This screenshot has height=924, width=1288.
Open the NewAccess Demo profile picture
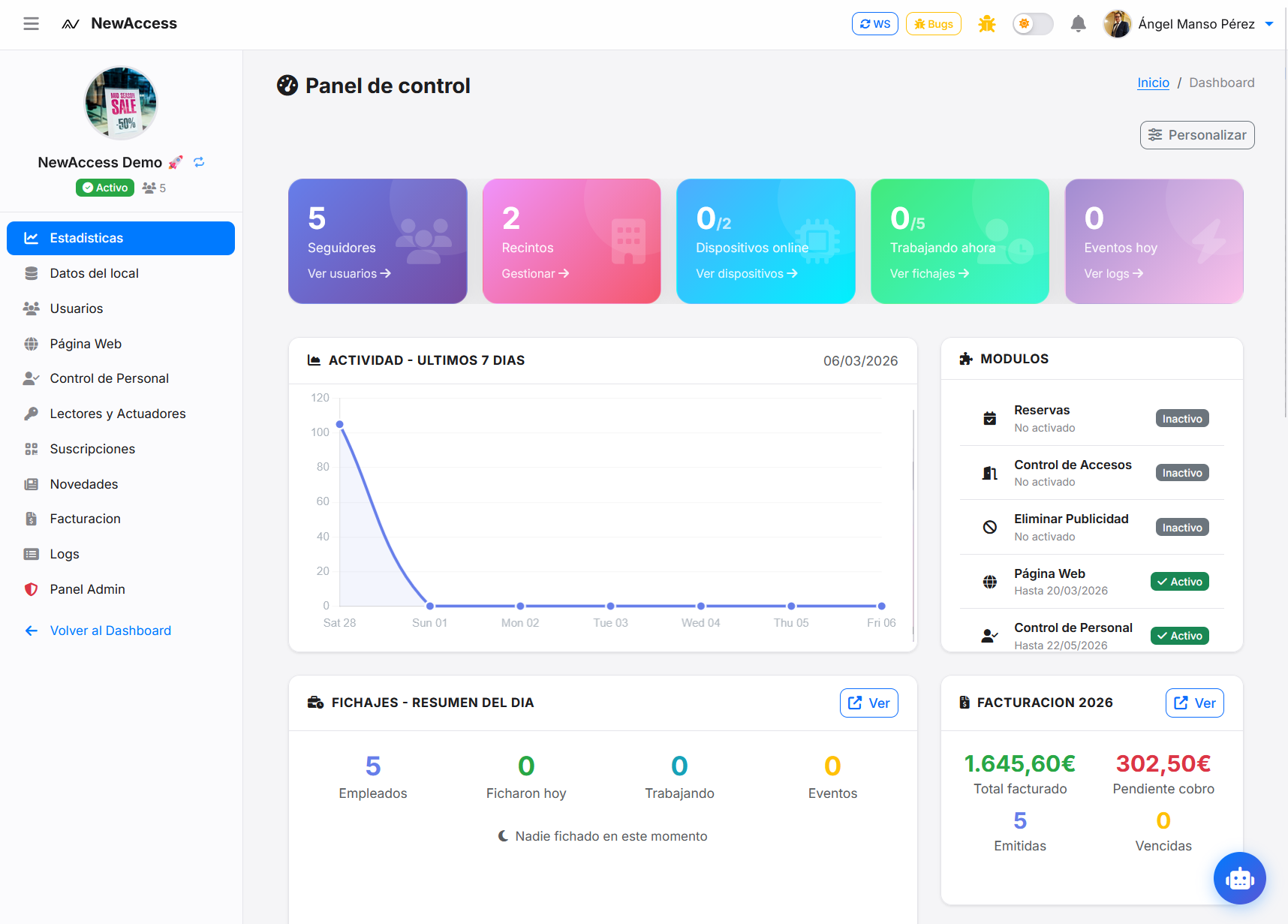pos(121,104)
